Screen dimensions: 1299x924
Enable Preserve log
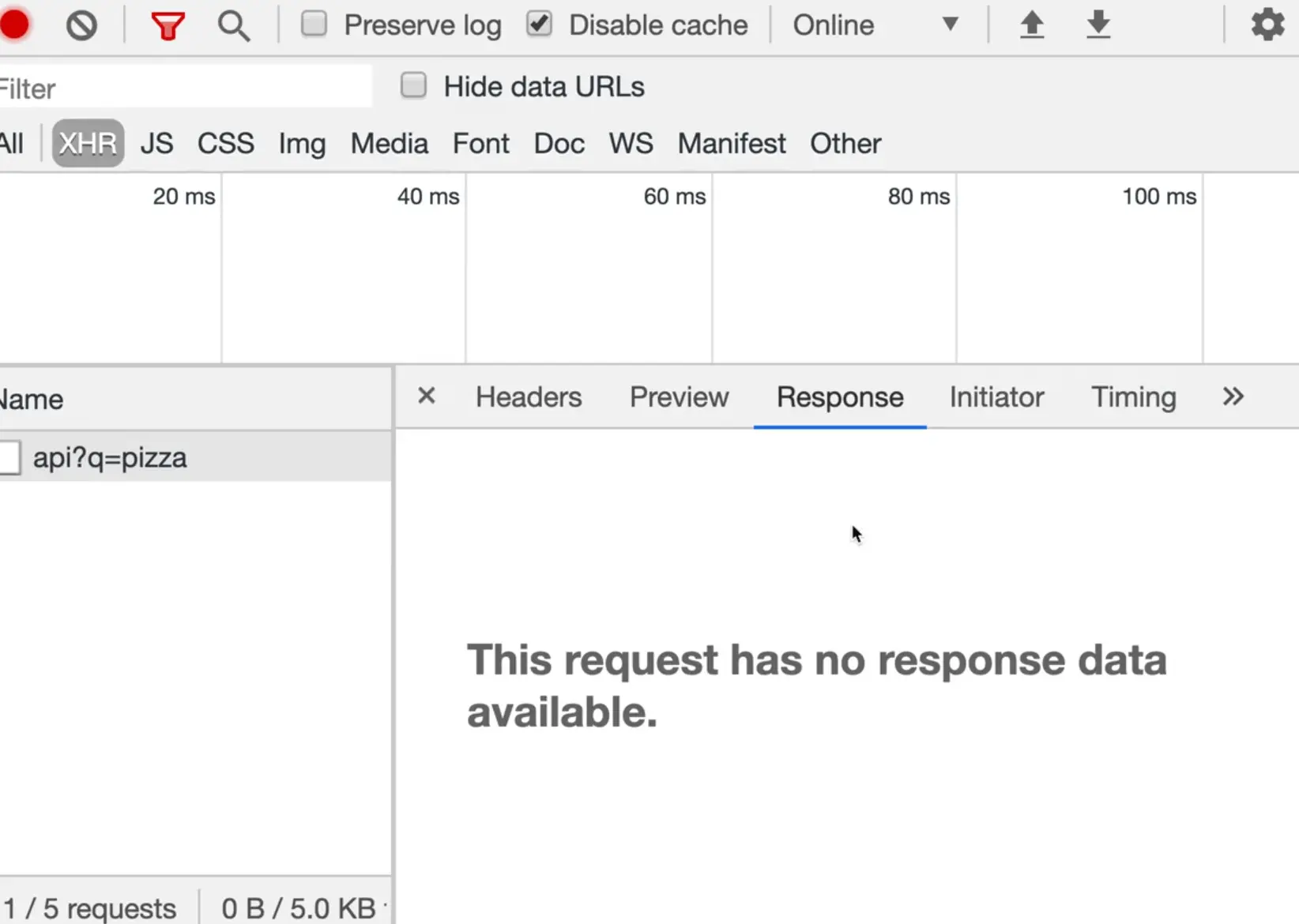[x=314, y=24]
